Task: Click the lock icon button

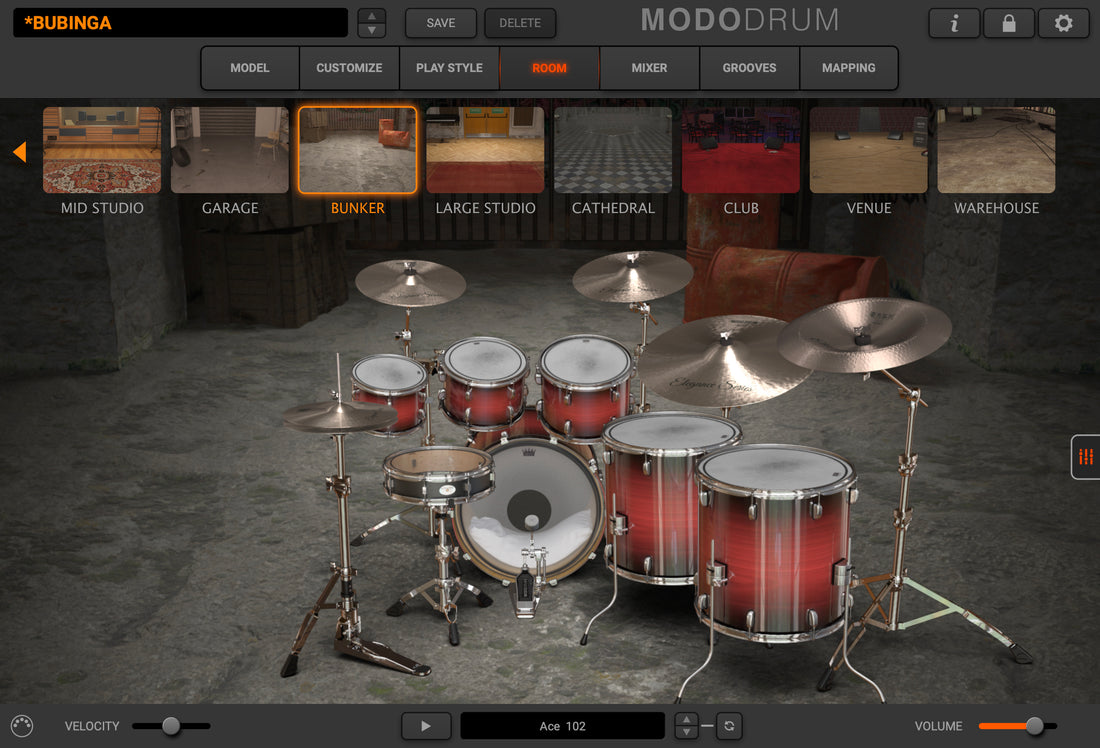Action: tap(1009, 23)
